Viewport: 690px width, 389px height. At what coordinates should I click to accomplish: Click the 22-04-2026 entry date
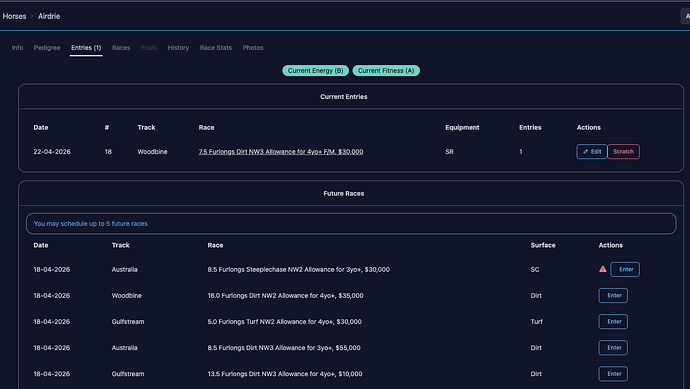[x=52, y=151]
